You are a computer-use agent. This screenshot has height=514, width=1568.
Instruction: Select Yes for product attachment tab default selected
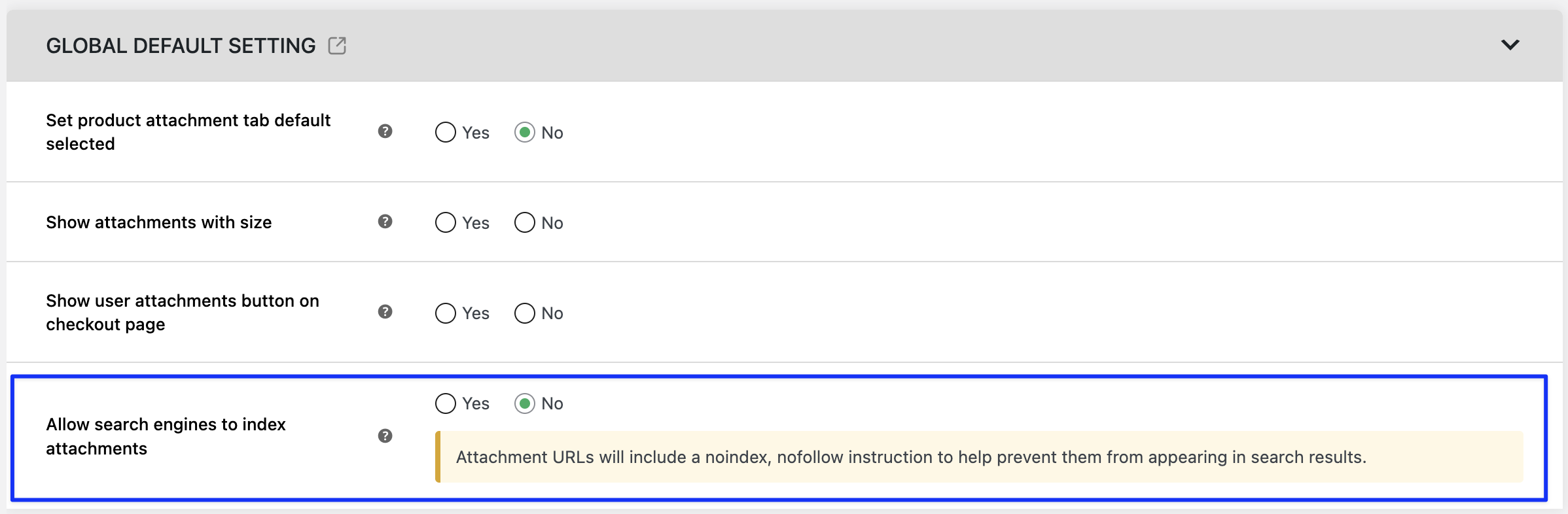point(446,133)
